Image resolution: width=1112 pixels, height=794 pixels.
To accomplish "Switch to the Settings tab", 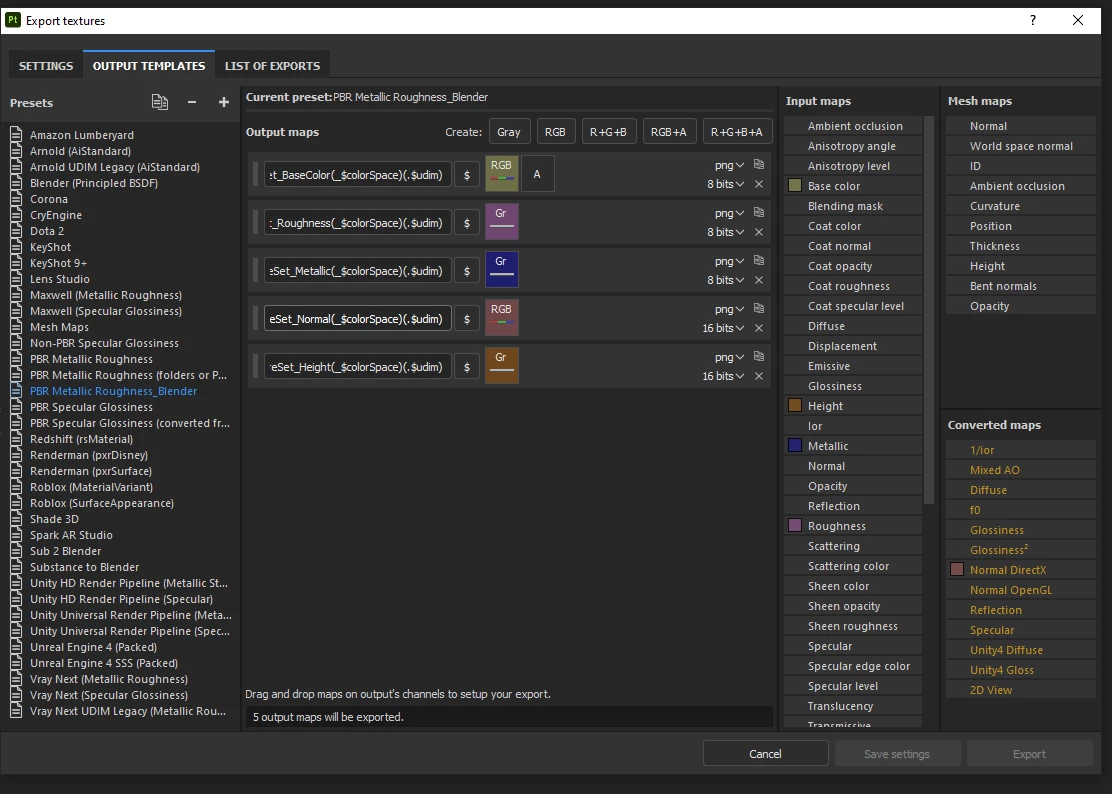I will click(45, 65).
